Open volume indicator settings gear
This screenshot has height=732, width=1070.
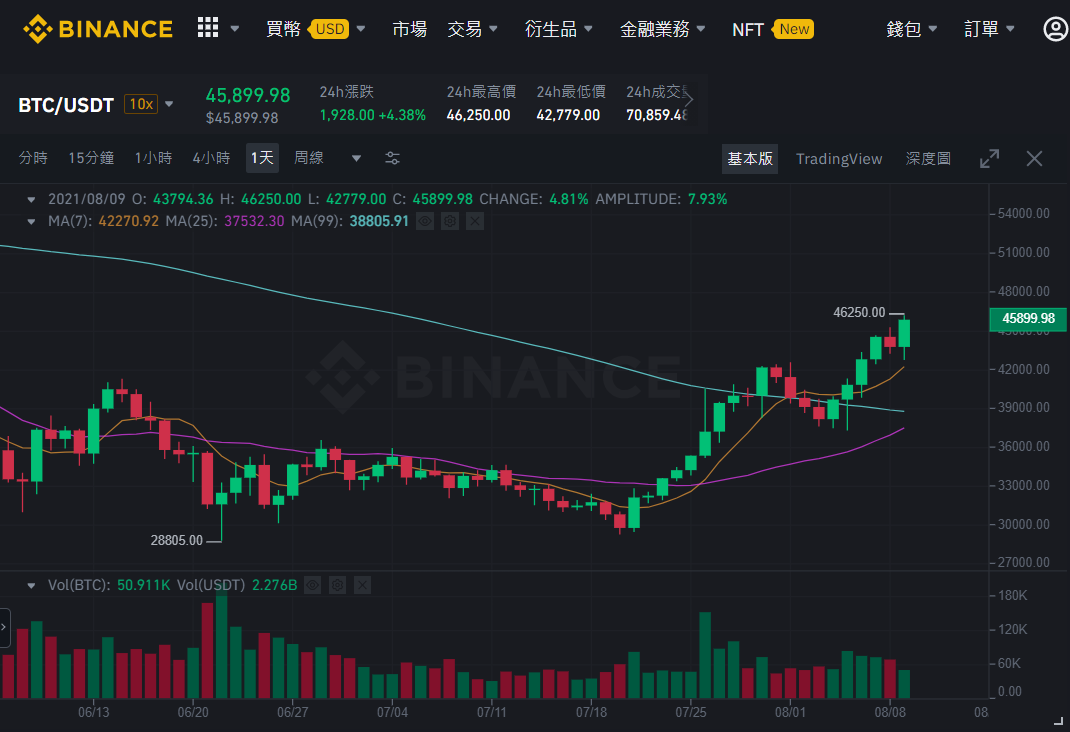pos(338,585)
